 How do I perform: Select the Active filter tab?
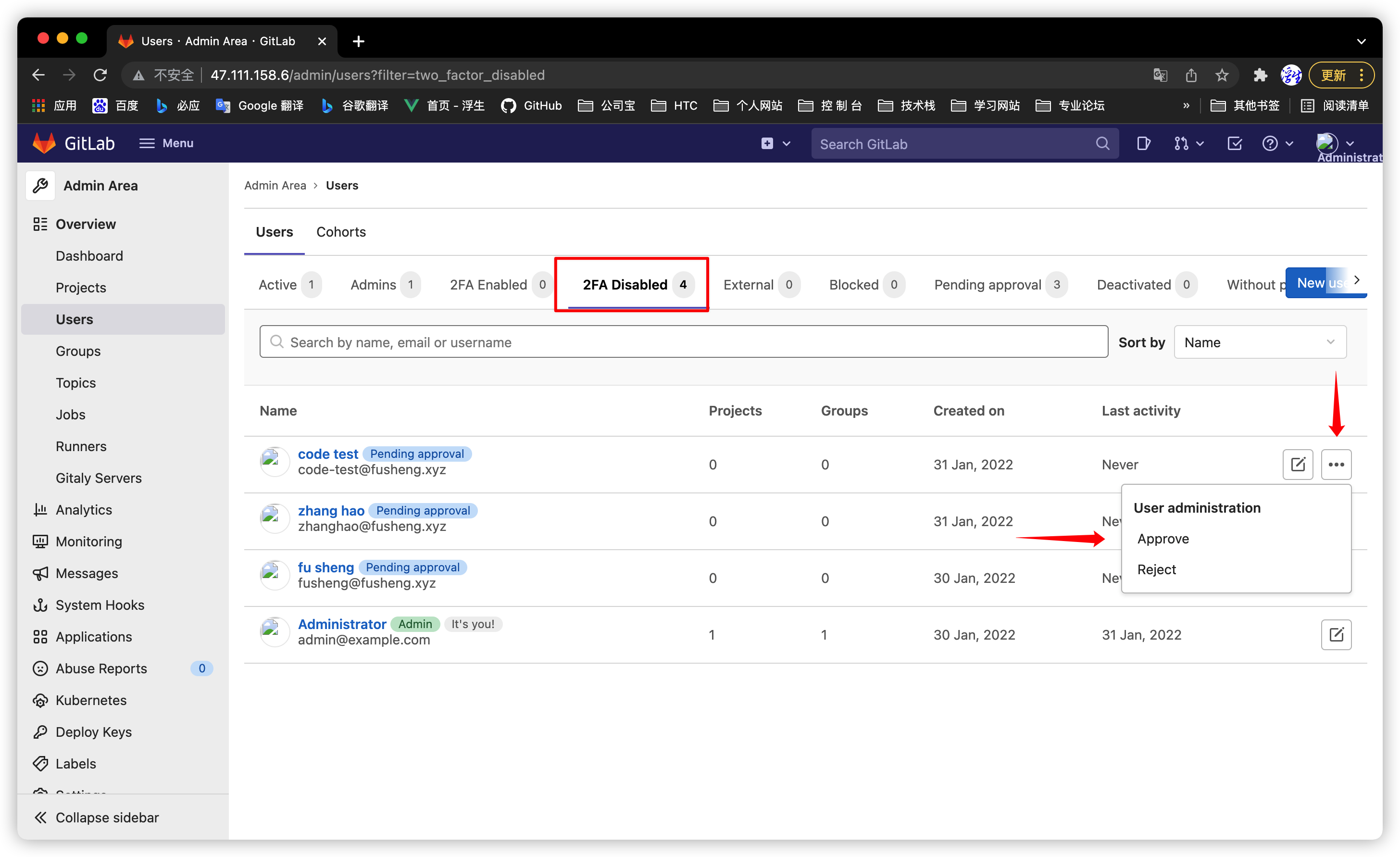click(290, 285)
